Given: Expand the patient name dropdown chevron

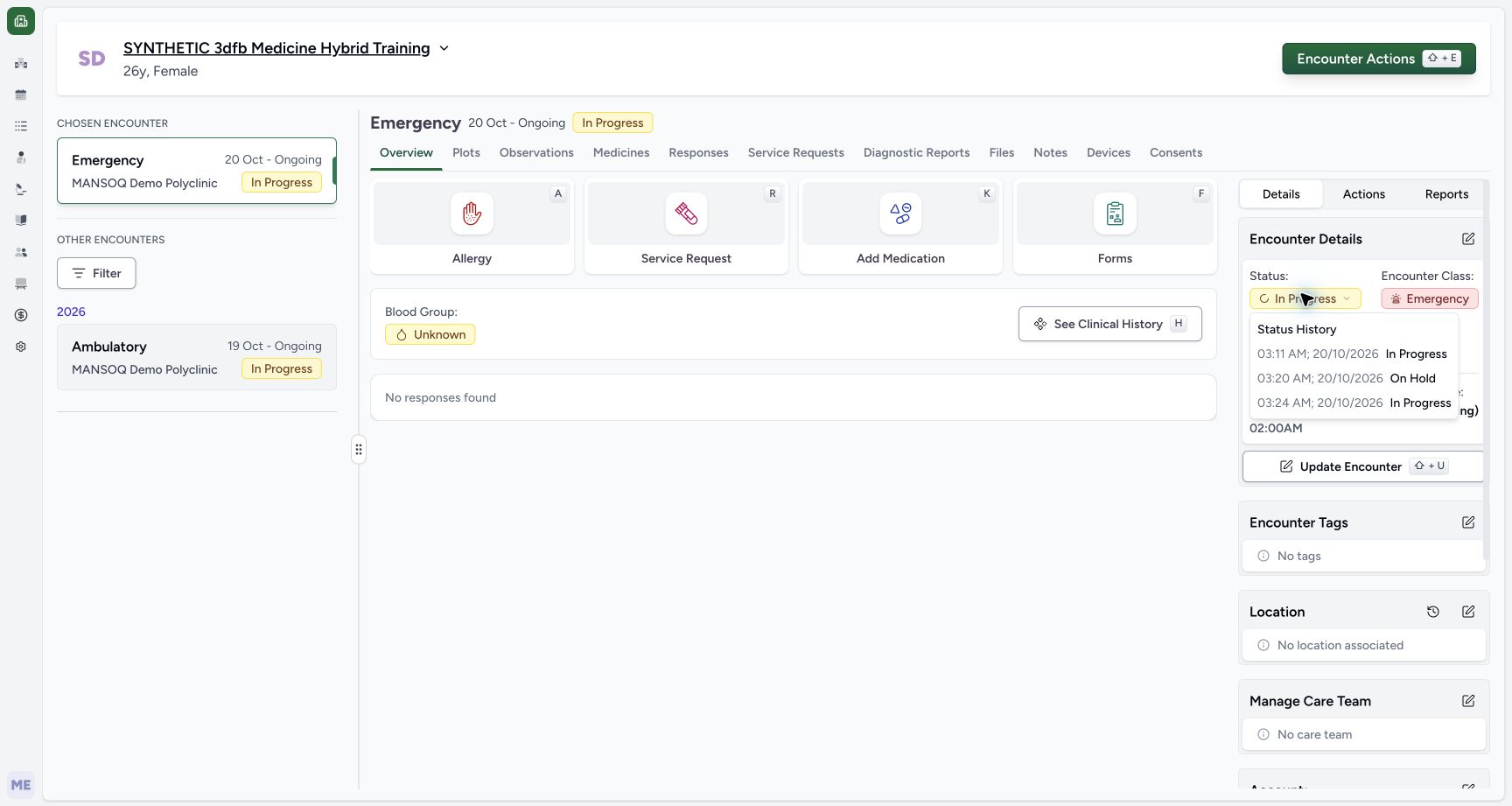Looking at the screenshot, I should click(444, 48).
